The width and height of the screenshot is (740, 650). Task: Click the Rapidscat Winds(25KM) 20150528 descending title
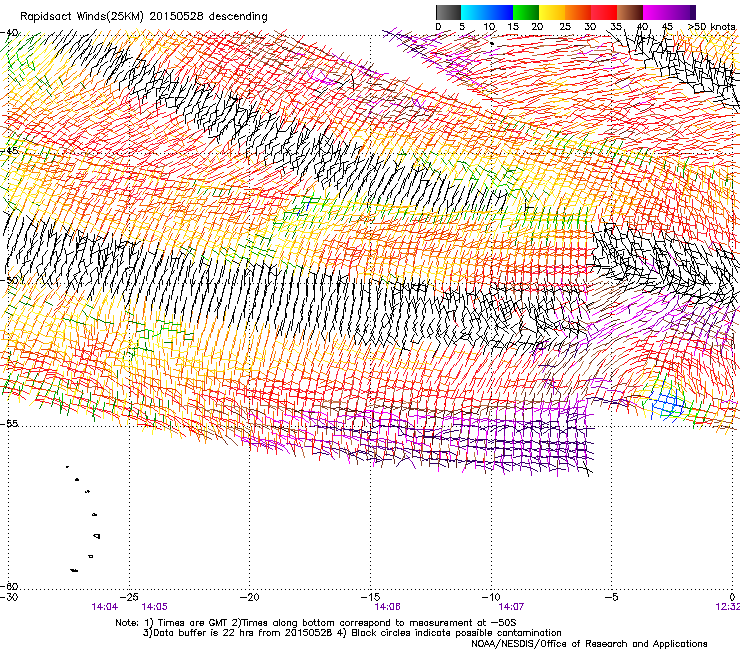(143, 17)
